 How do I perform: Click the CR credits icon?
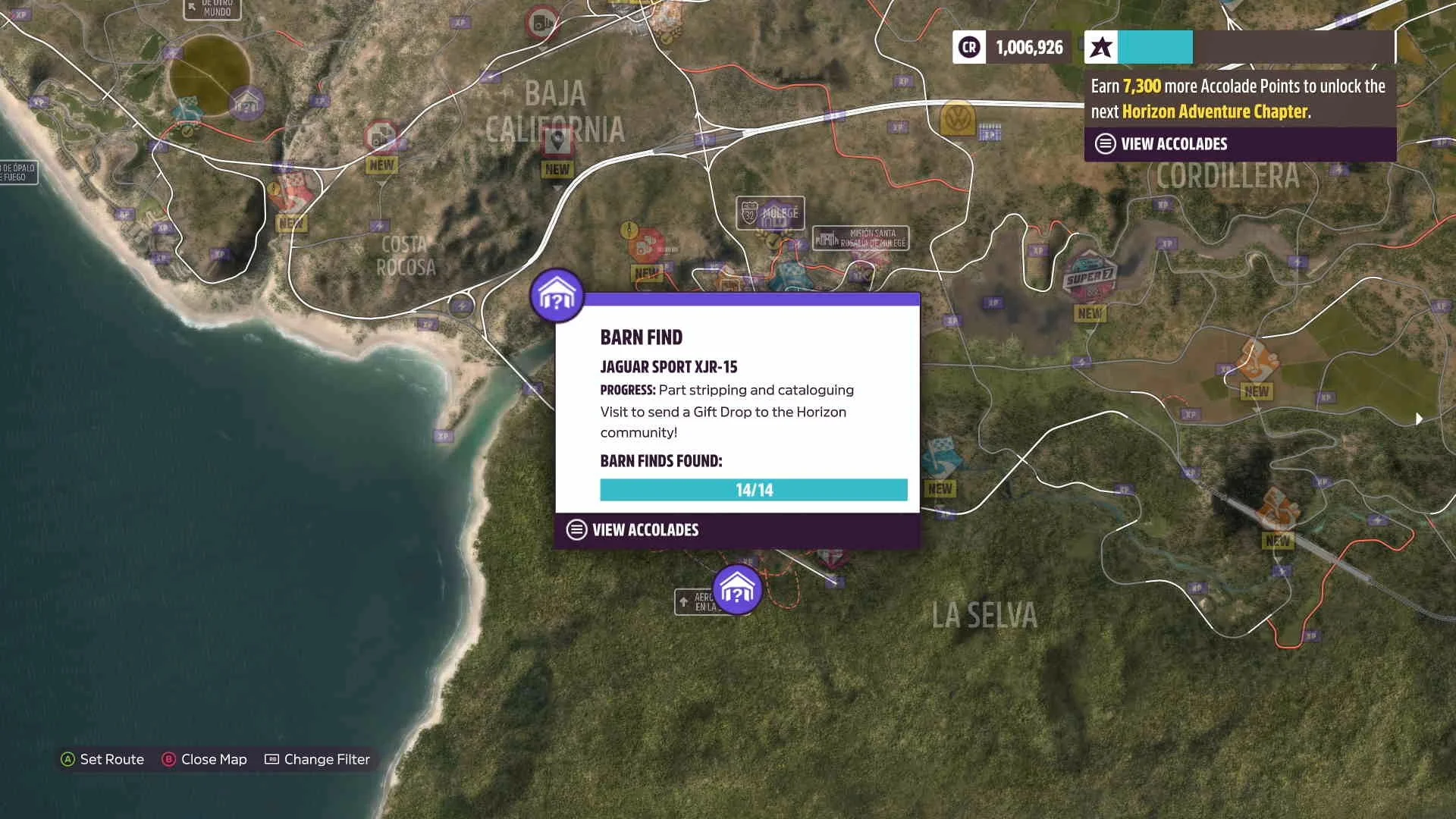(969, 47)
